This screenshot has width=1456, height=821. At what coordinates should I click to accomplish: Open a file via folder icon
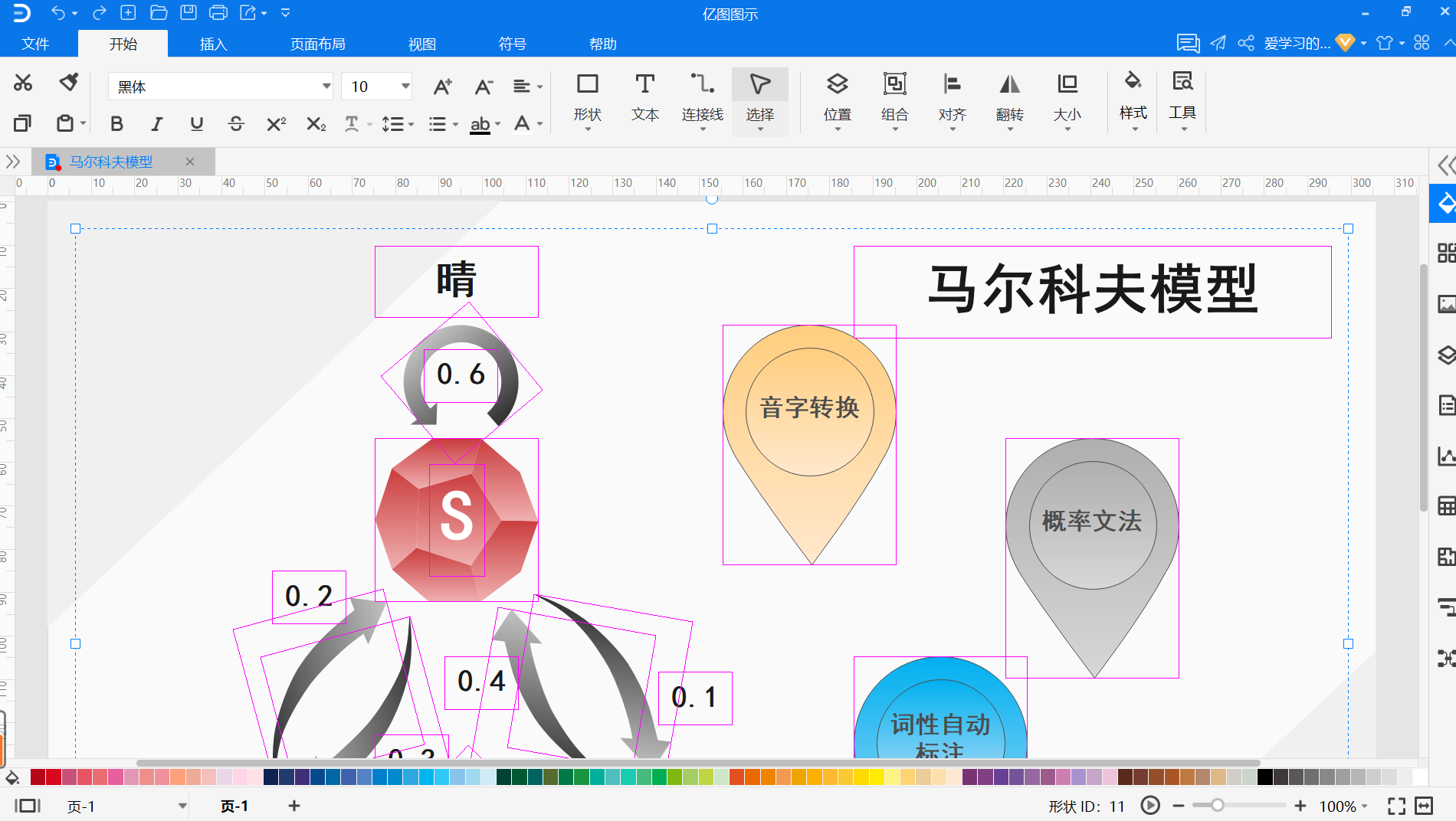click(159, 12)
